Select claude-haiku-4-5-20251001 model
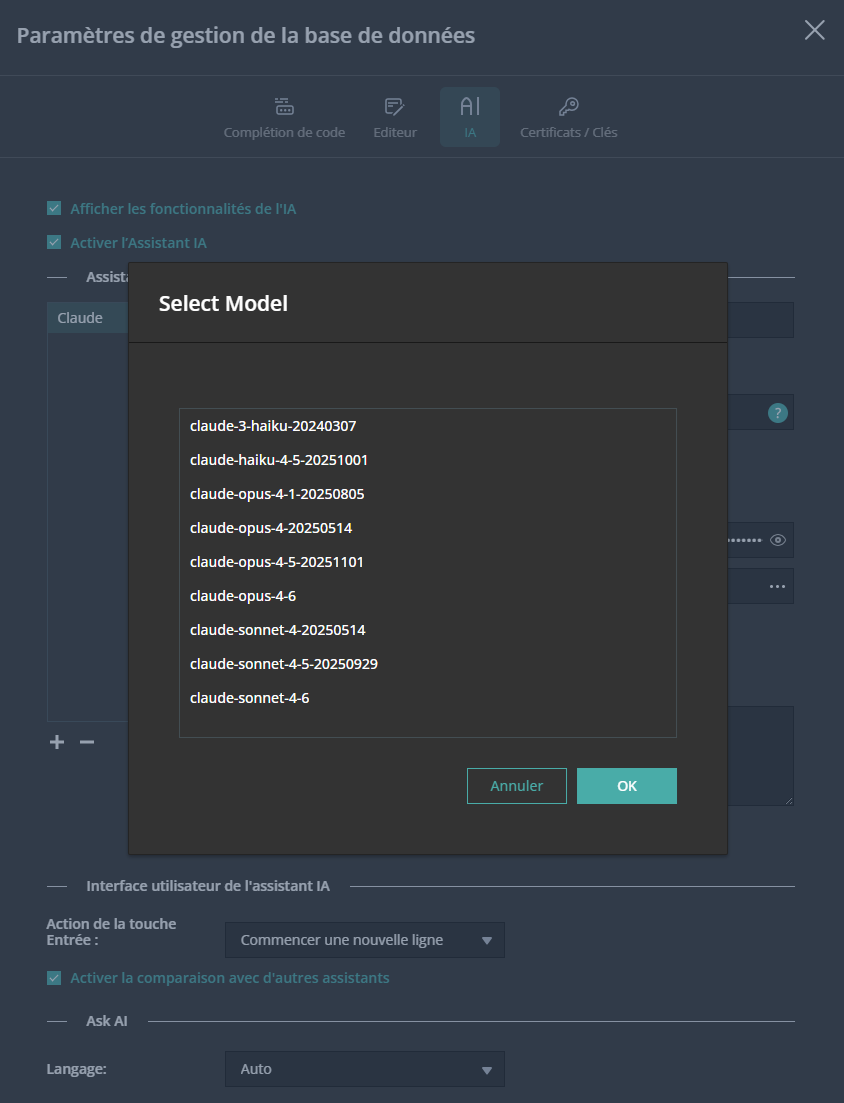This screenshot has height=1103, width=844. pyautogui.click(x=428, y=460)
